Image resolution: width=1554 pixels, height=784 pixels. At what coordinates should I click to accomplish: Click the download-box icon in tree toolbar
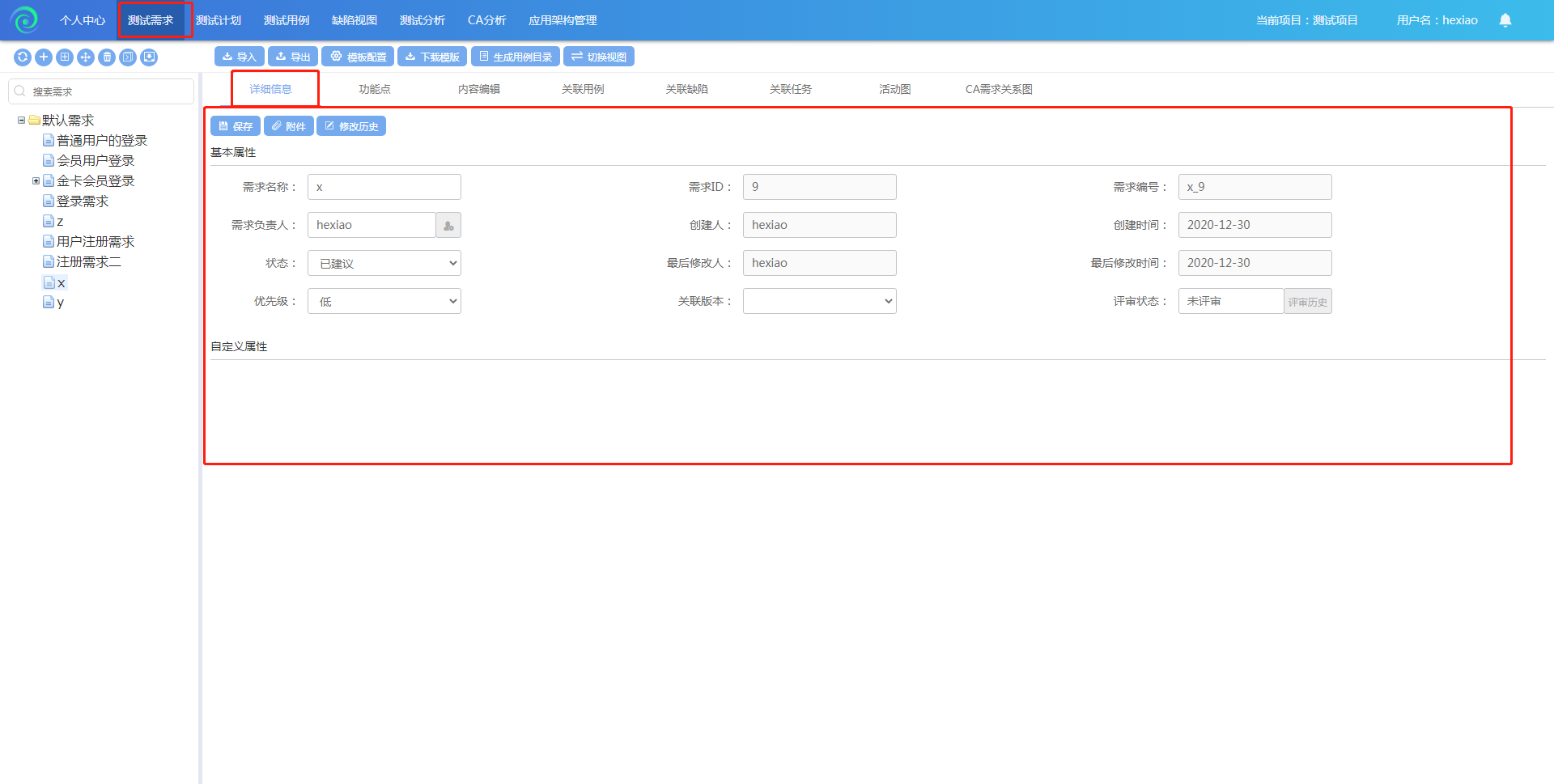149,57
